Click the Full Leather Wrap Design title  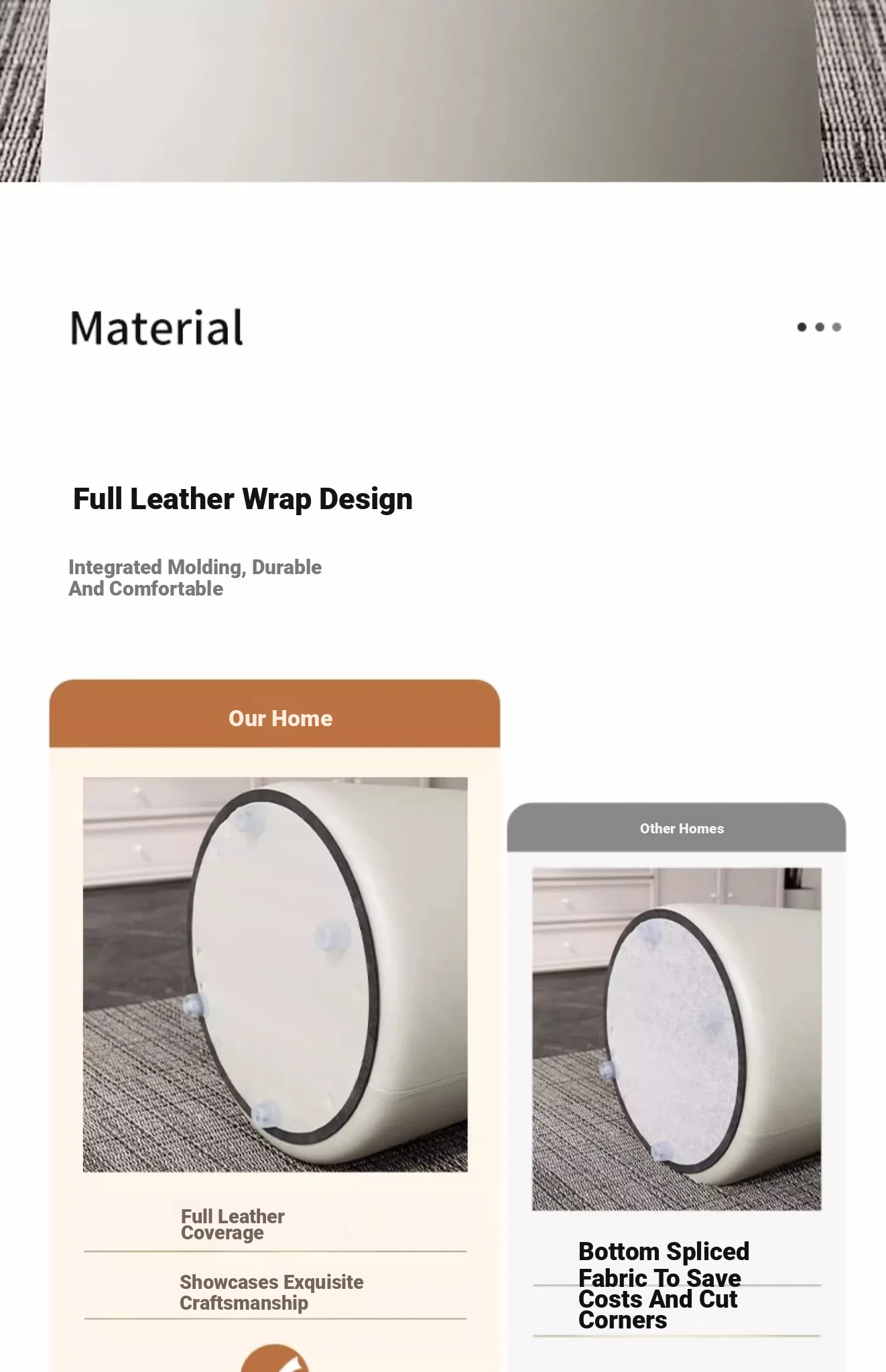click(x=243, y=499)
